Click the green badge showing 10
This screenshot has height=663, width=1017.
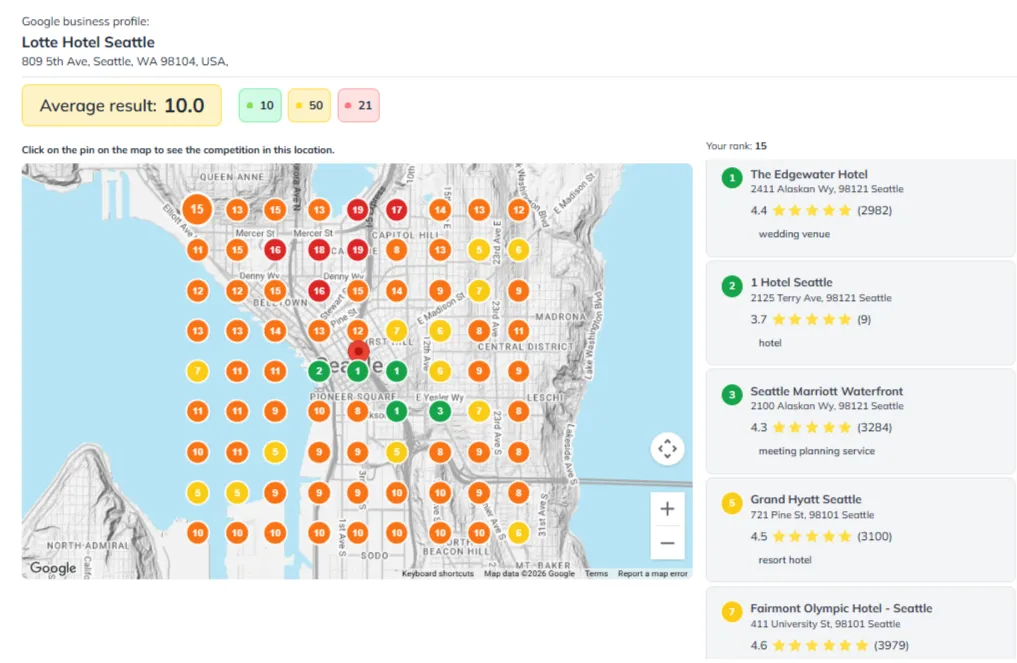pos(260,105)
